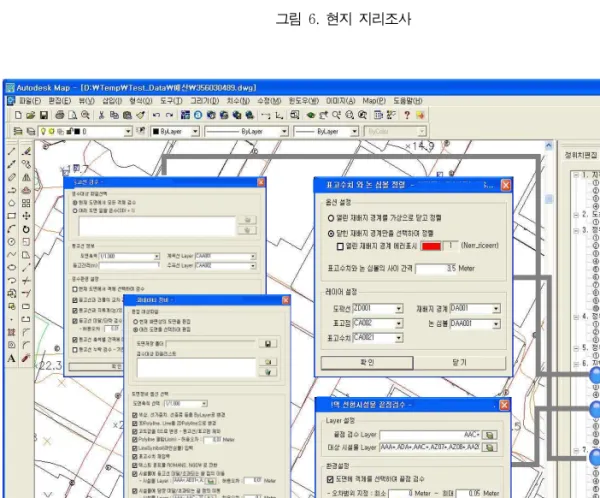
Task: Click the 끝점 검수 Layer field showing AAC
Action: click(430, 435)
